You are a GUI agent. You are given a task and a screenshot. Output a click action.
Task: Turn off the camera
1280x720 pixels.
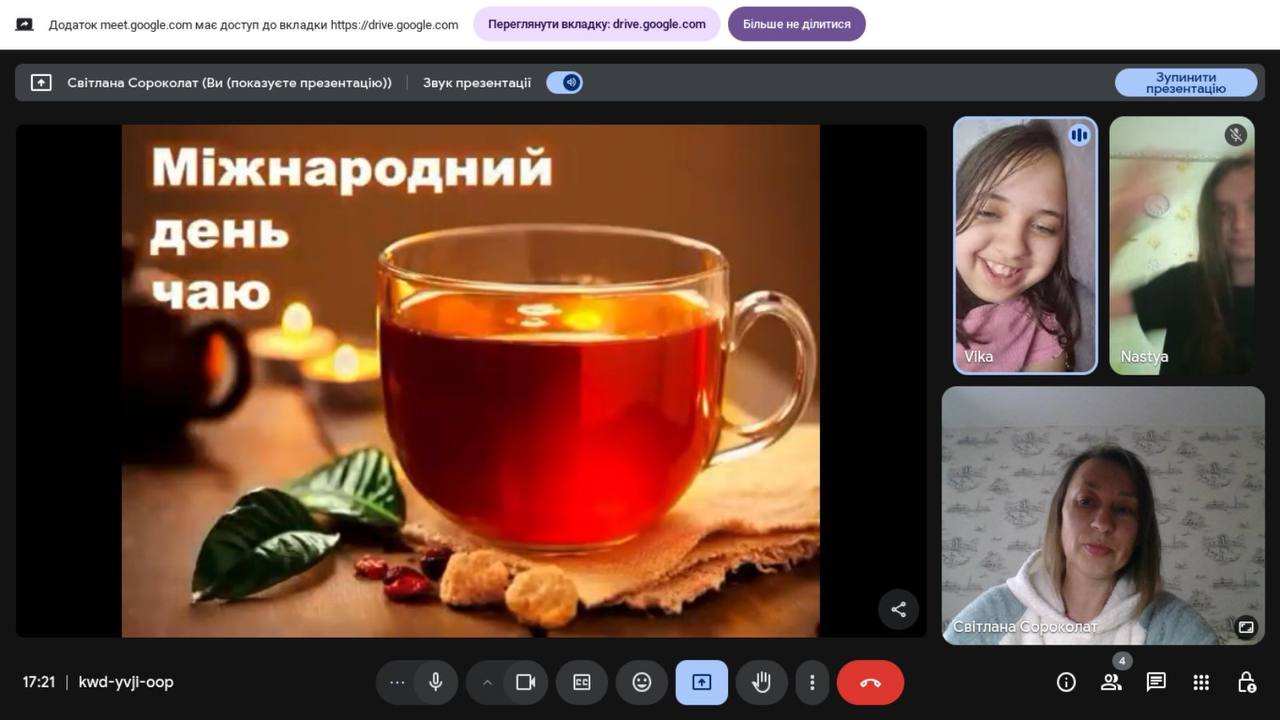(526, 682)
